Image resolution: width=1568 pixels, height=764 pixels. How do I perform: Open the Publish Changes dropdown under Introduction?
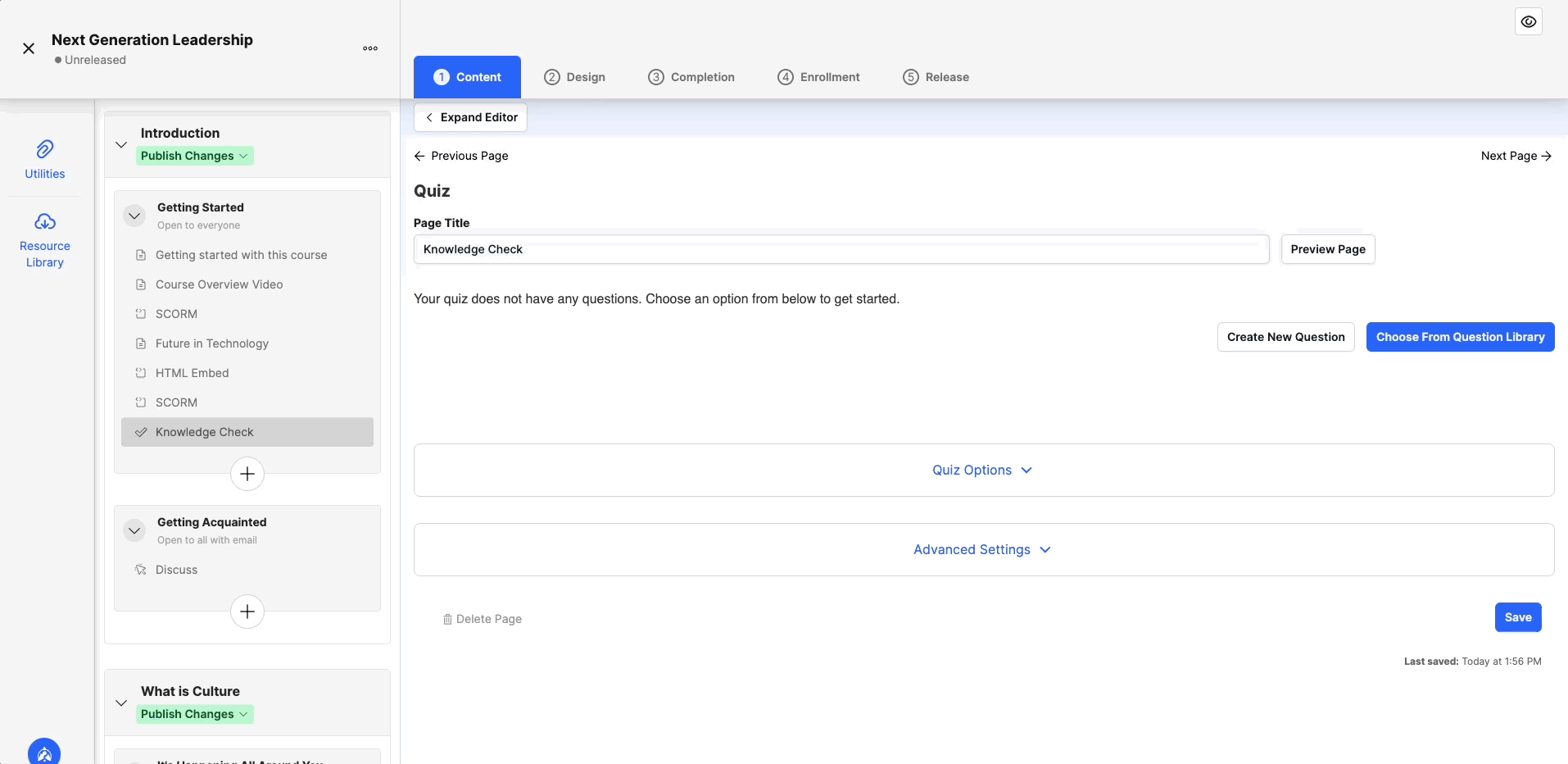pyautogui.click(x=195, y=156)
